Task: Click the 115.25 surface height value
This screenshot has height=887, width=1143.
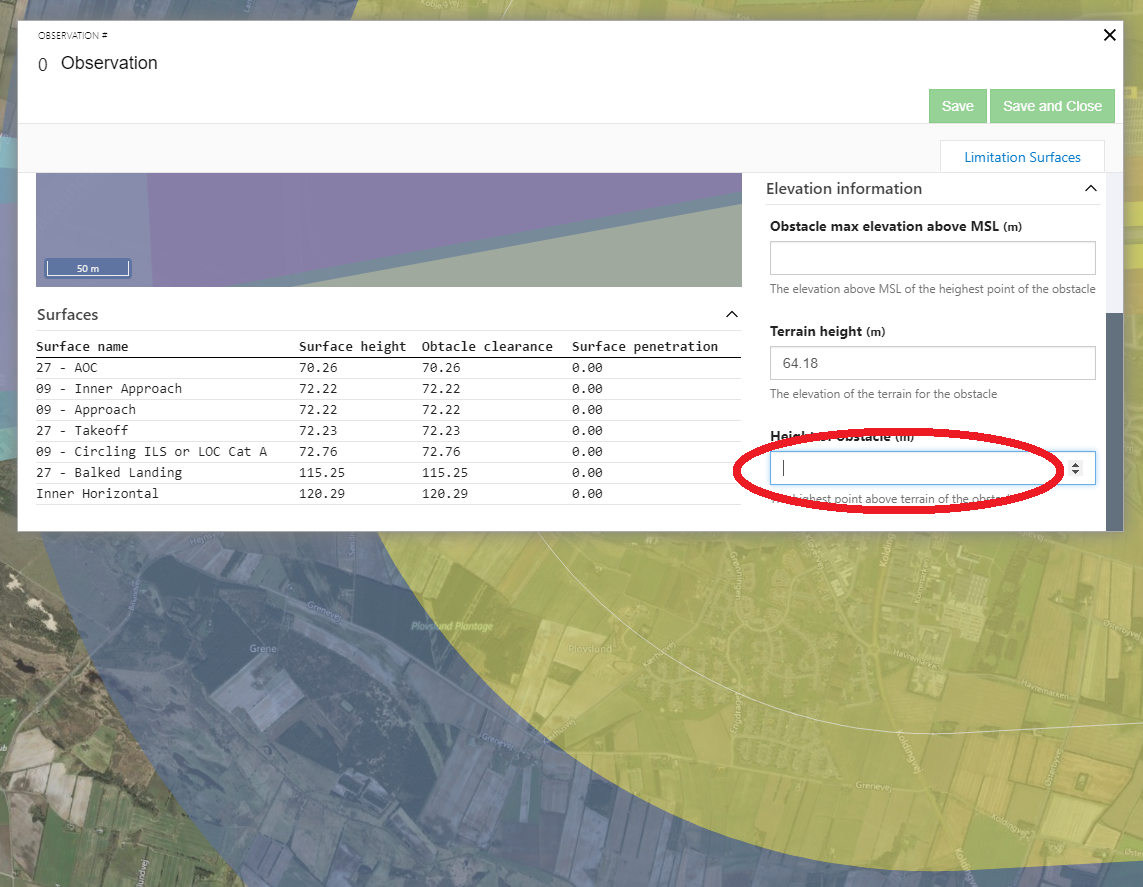Action: click(321, 473)
